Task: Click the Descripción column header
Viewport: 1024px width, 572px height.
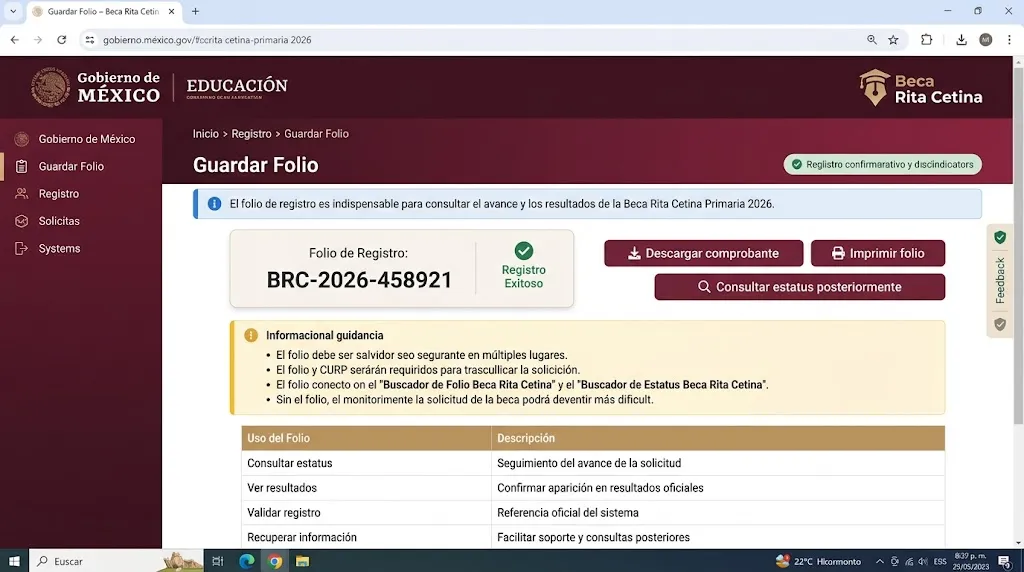Action: 718,438
